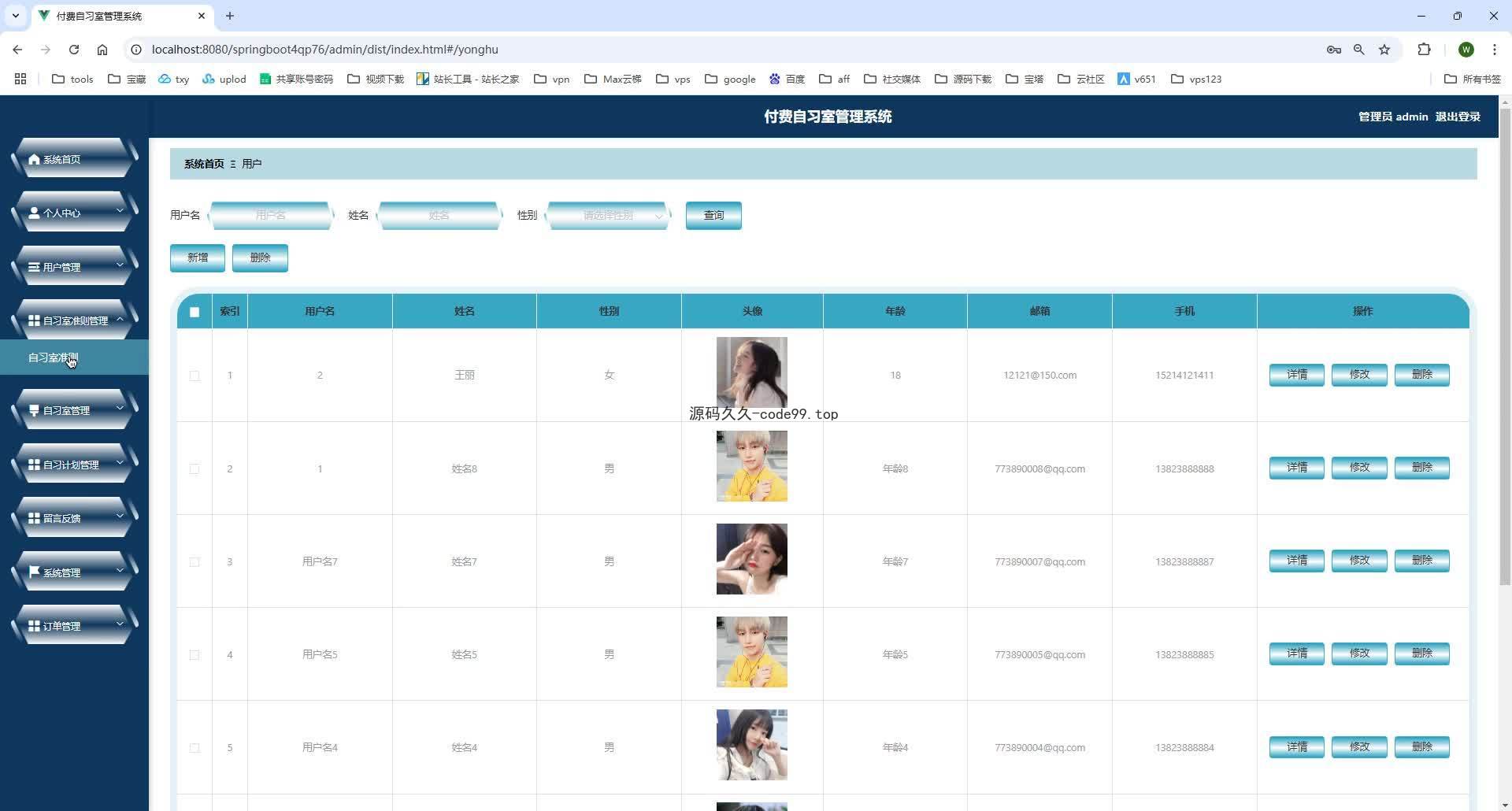
Task: Go back using browser back arrow
Action: pyautogui.click(x=17, y=50)
